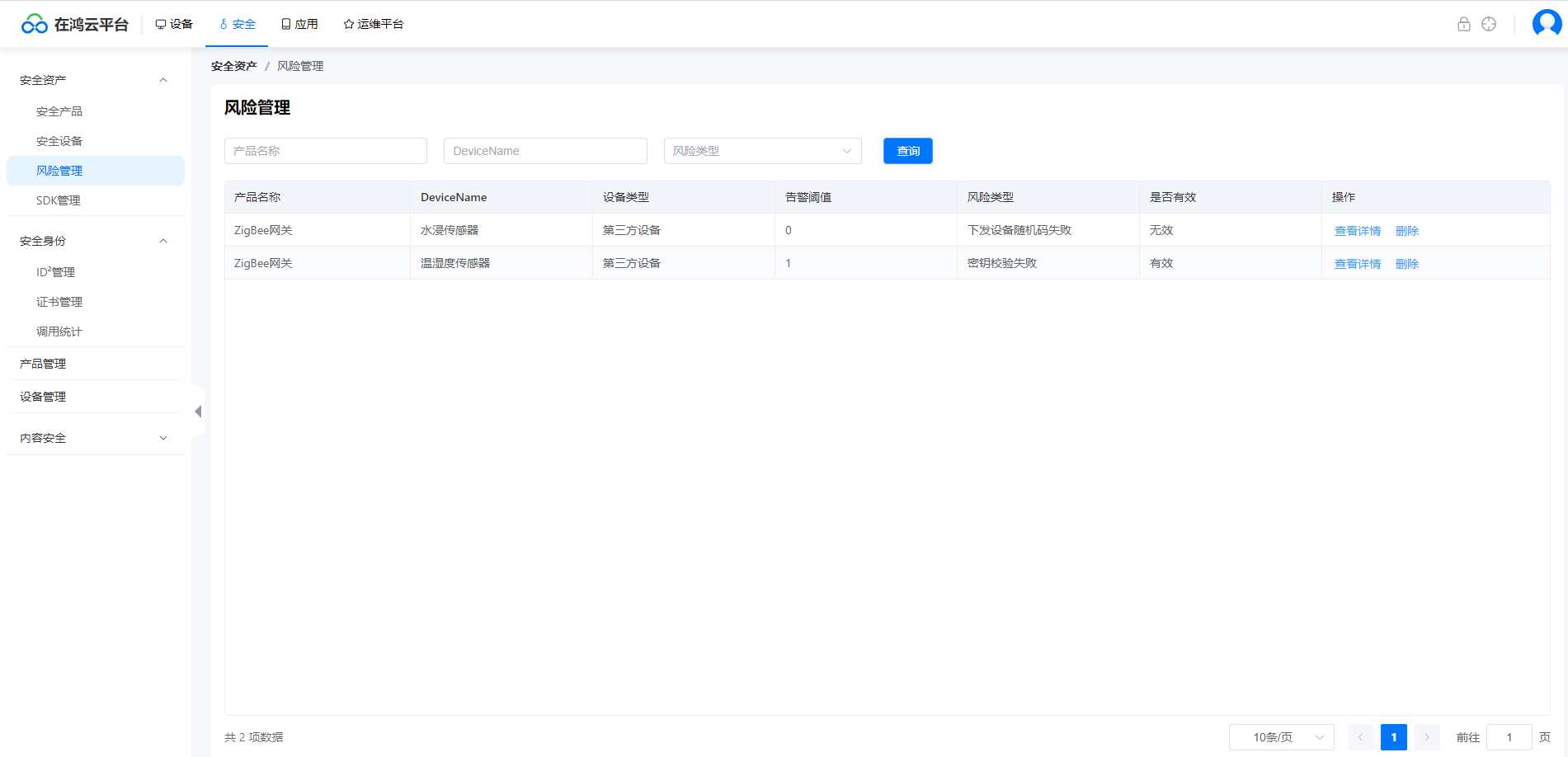Screen dimensions: 1568x757
Task: Click the lock icon in top bar
Action: [1463, 24]
